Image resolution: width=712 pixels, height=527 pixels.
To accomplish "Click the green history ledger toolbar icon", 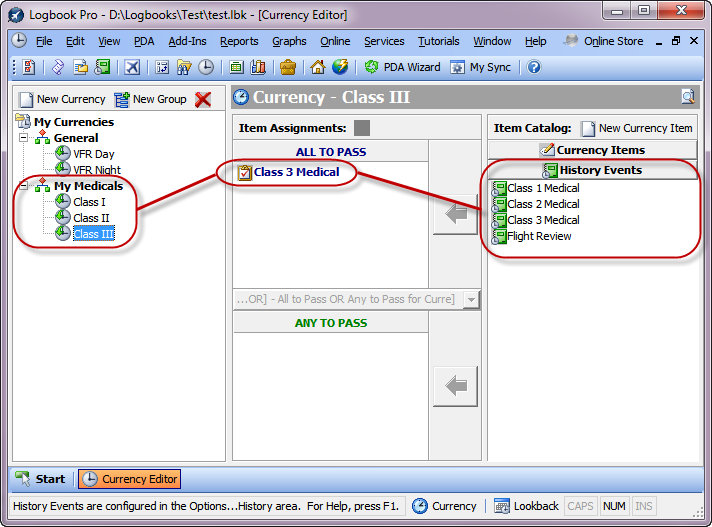I will [x=103, y=67].
